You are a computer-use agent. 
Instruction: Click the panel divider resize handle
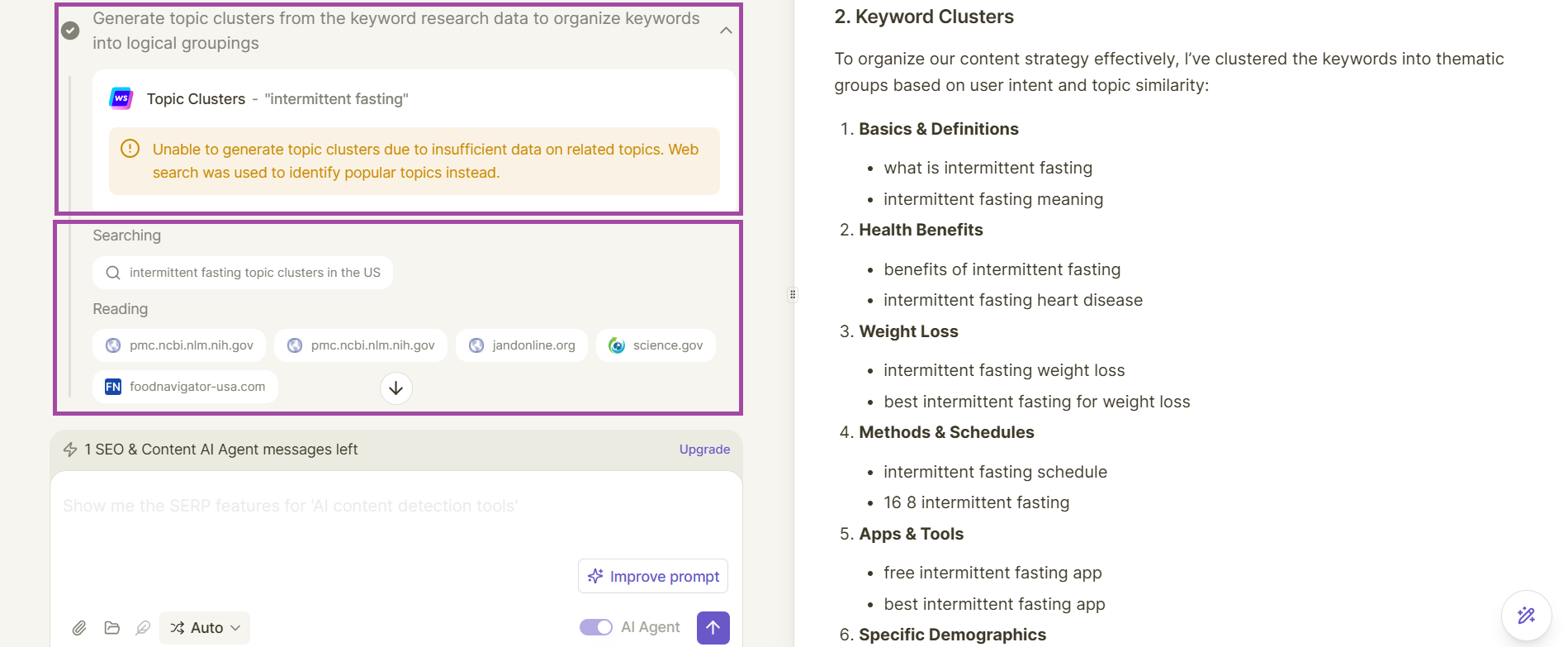(x=793, y=295)
